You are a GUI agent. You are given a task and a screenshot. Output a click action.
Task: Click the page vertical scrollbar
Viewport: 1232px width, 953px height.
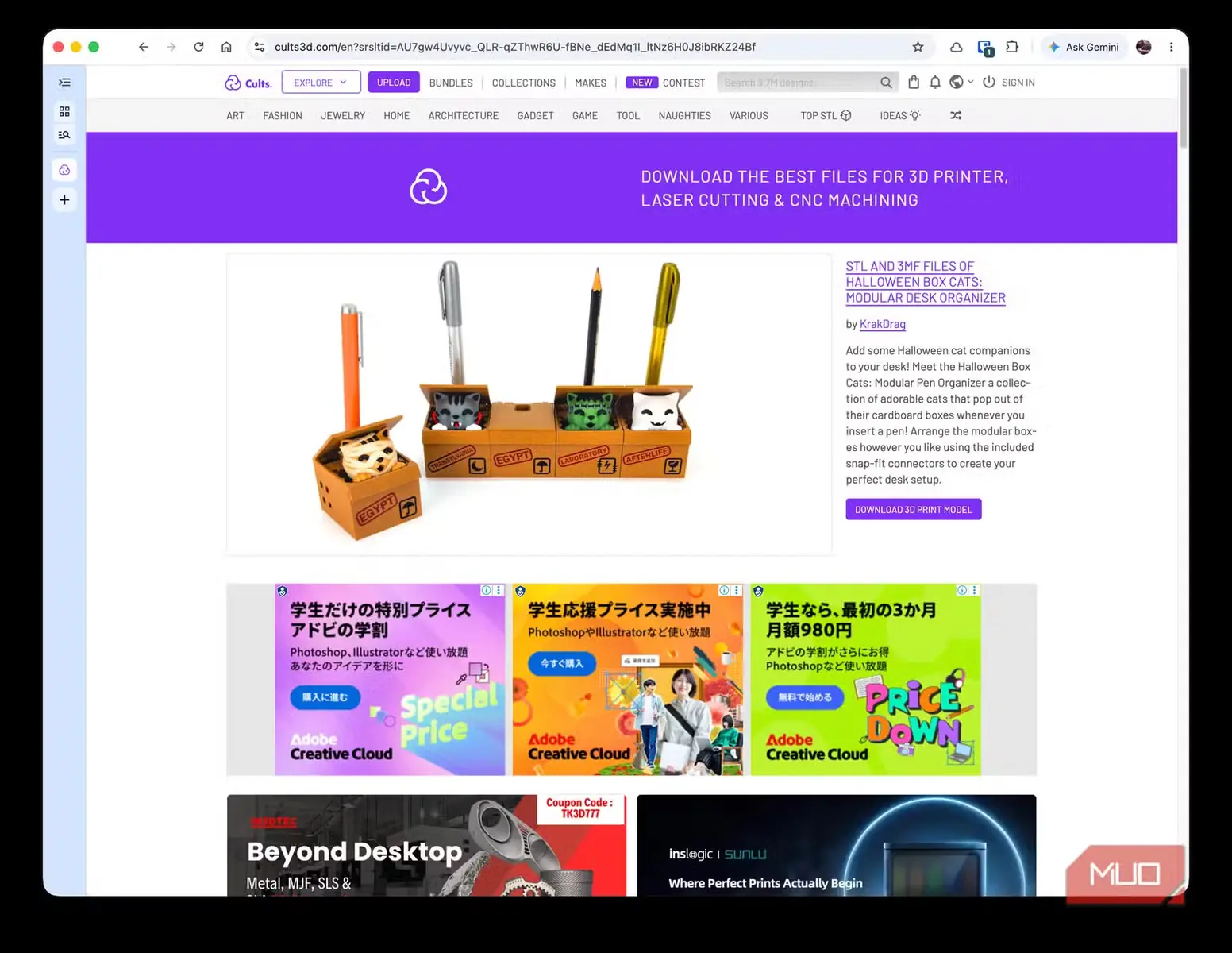1184,107
